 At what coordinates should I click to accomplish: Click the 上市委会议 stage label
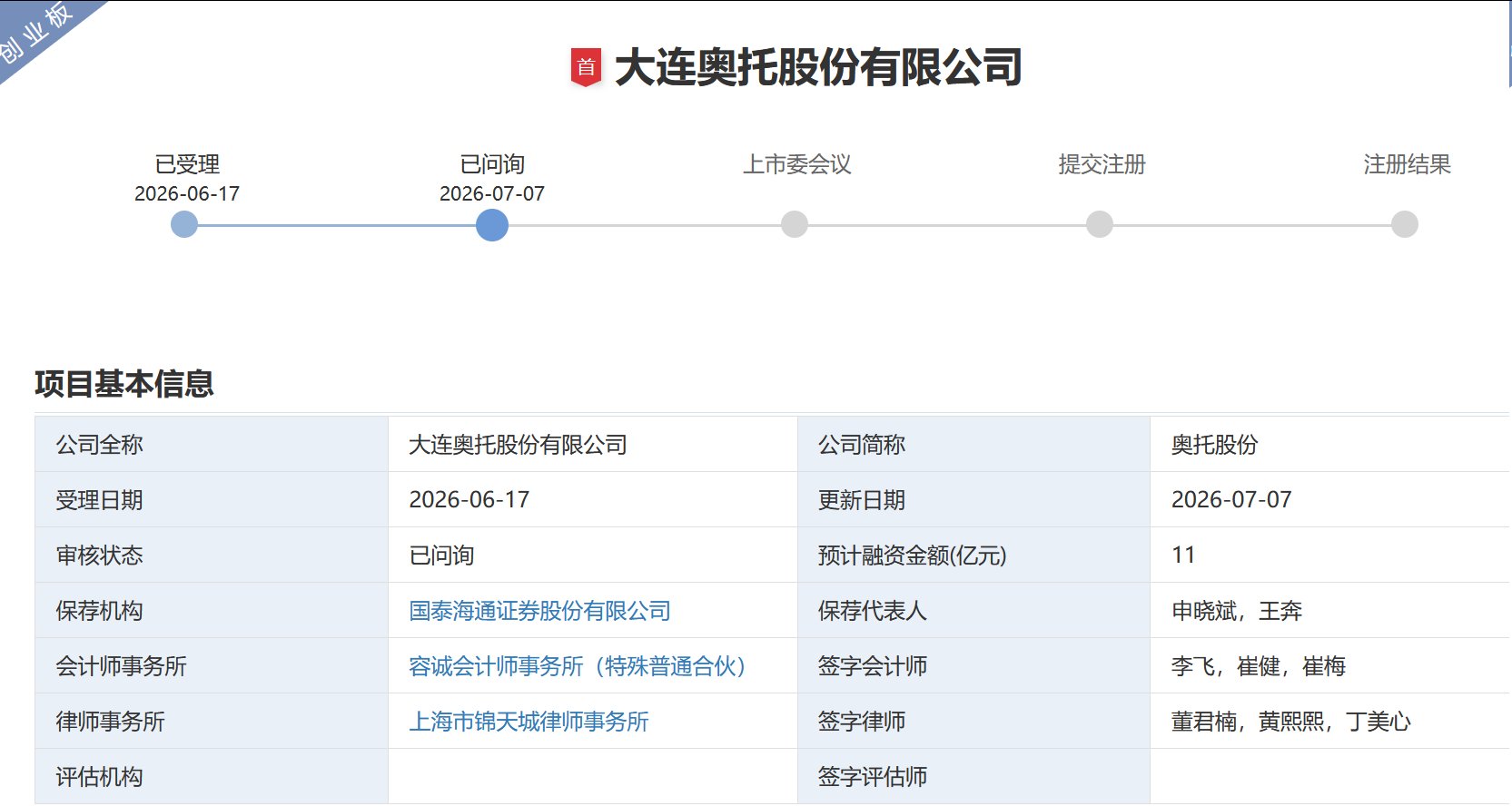pyautogui.click(x=797, y=164)
